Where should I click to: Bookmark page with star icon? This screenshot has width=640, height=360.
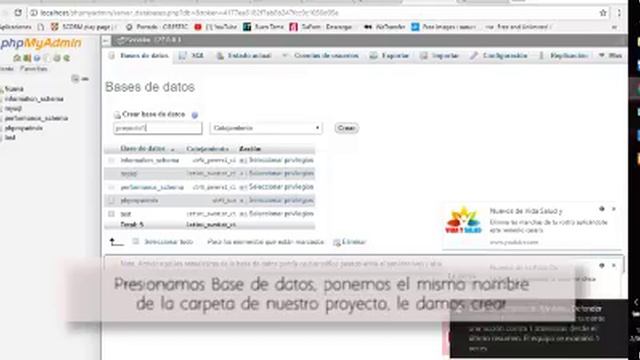[603, 13]
